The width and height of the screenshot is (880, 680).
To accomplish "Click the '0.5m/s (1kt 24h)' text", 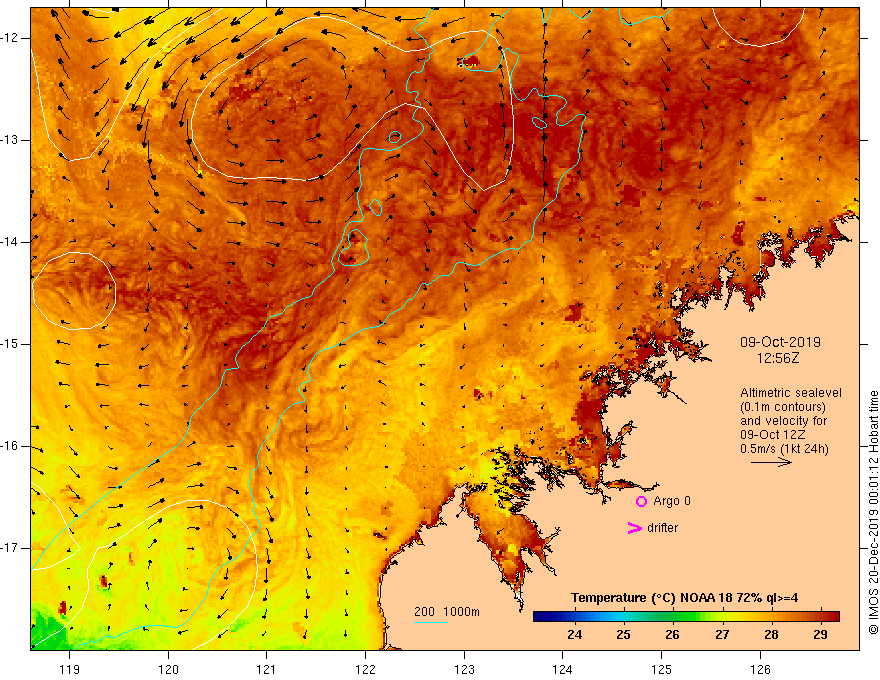I will 784,449.
